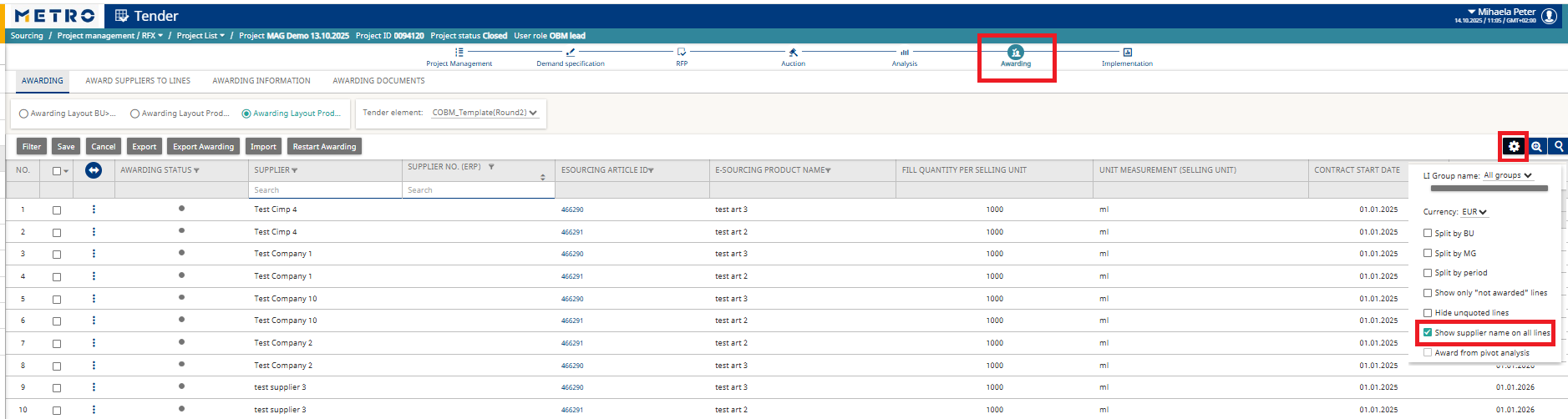The image size is (1568, 419).
Task: Open row 2 three-dot actions menu
Action: click(x=94, y=232)
